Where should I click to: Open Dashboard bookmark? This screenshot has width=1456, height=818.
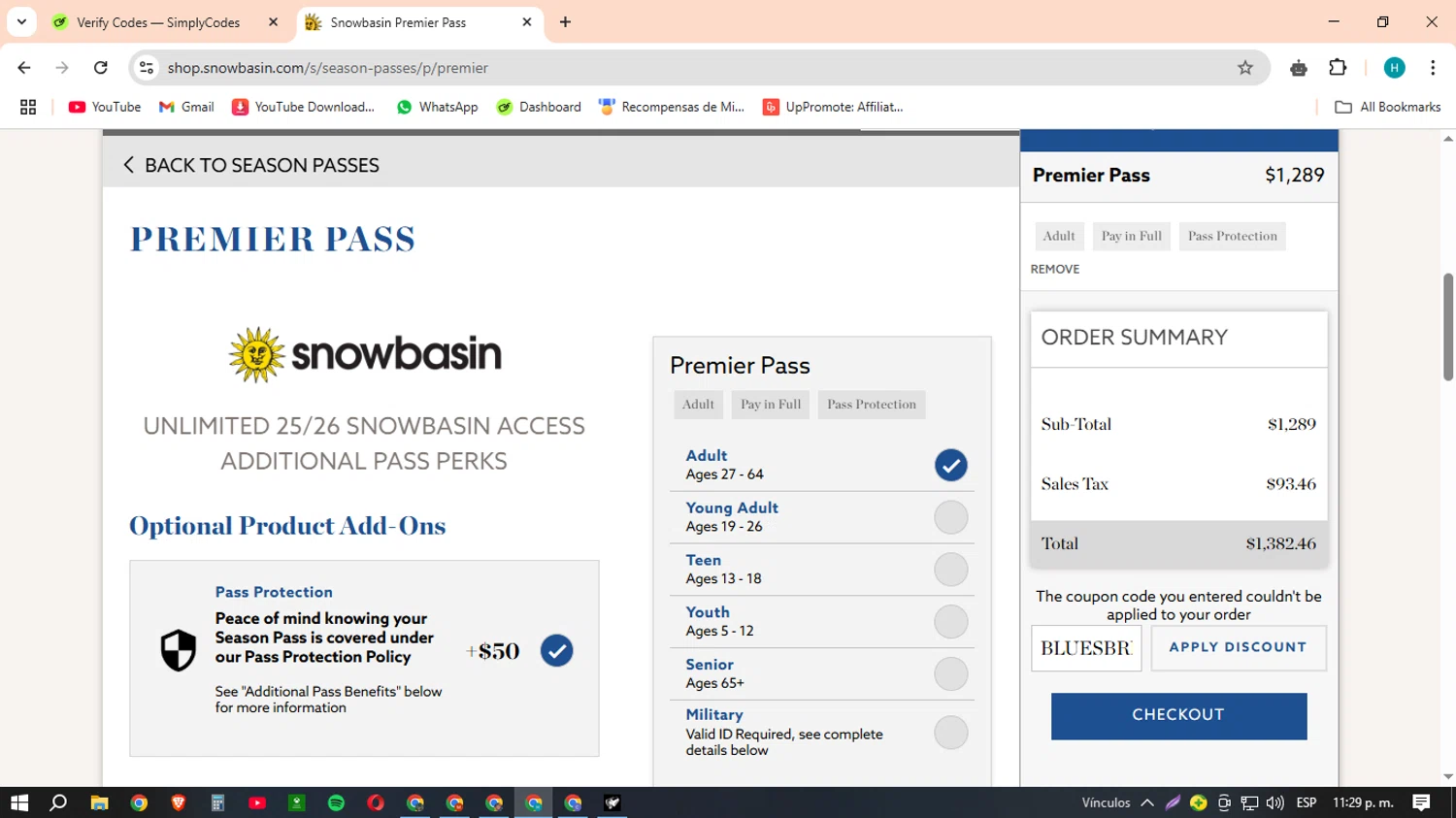[x=539, y=107]
